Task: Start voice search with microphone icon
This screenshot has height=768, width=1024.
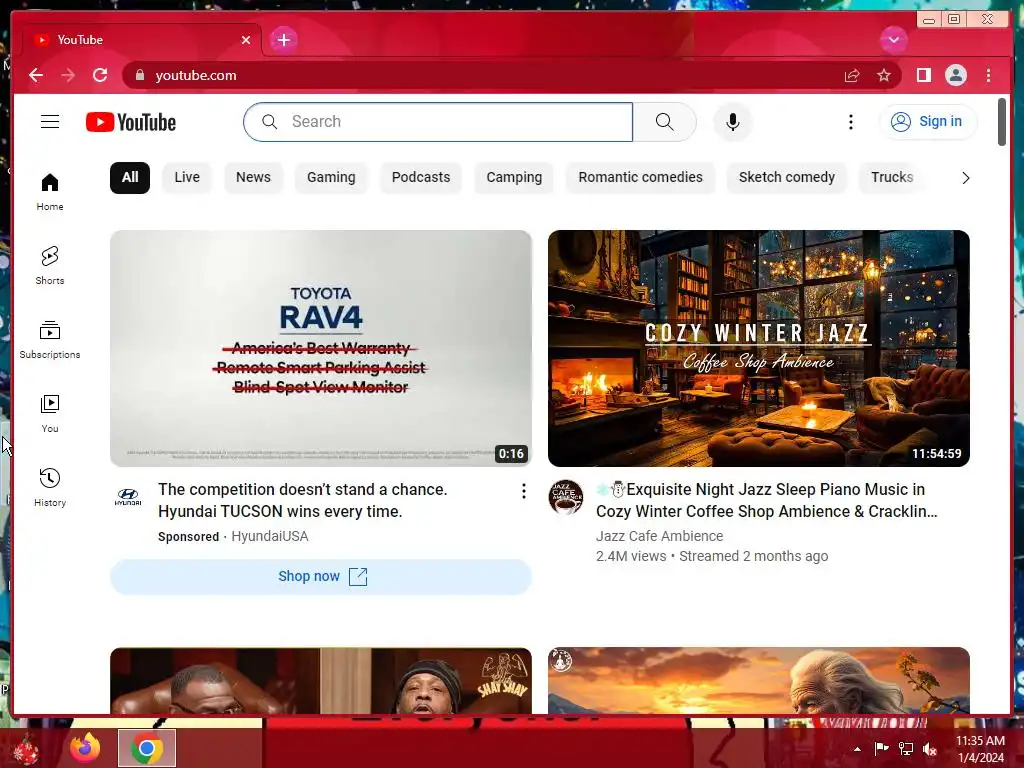Action: click(733, 121)
